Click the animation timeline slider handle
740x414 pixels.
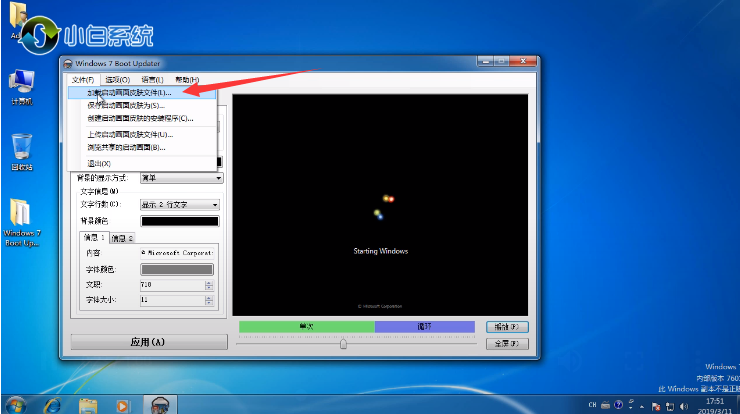coord(343,343)
